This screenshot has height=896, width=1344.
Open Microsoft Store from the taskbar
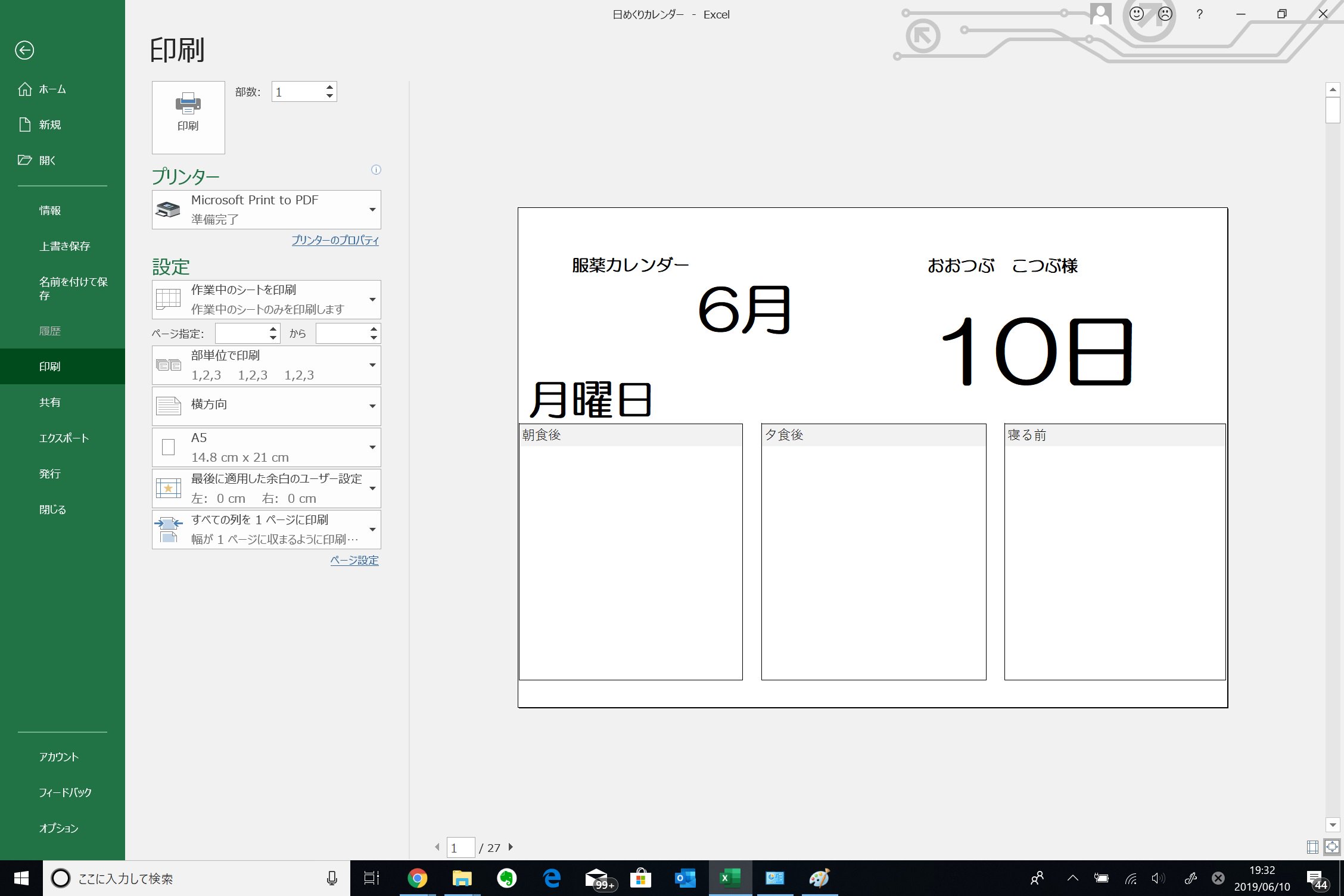click(641, 878)
